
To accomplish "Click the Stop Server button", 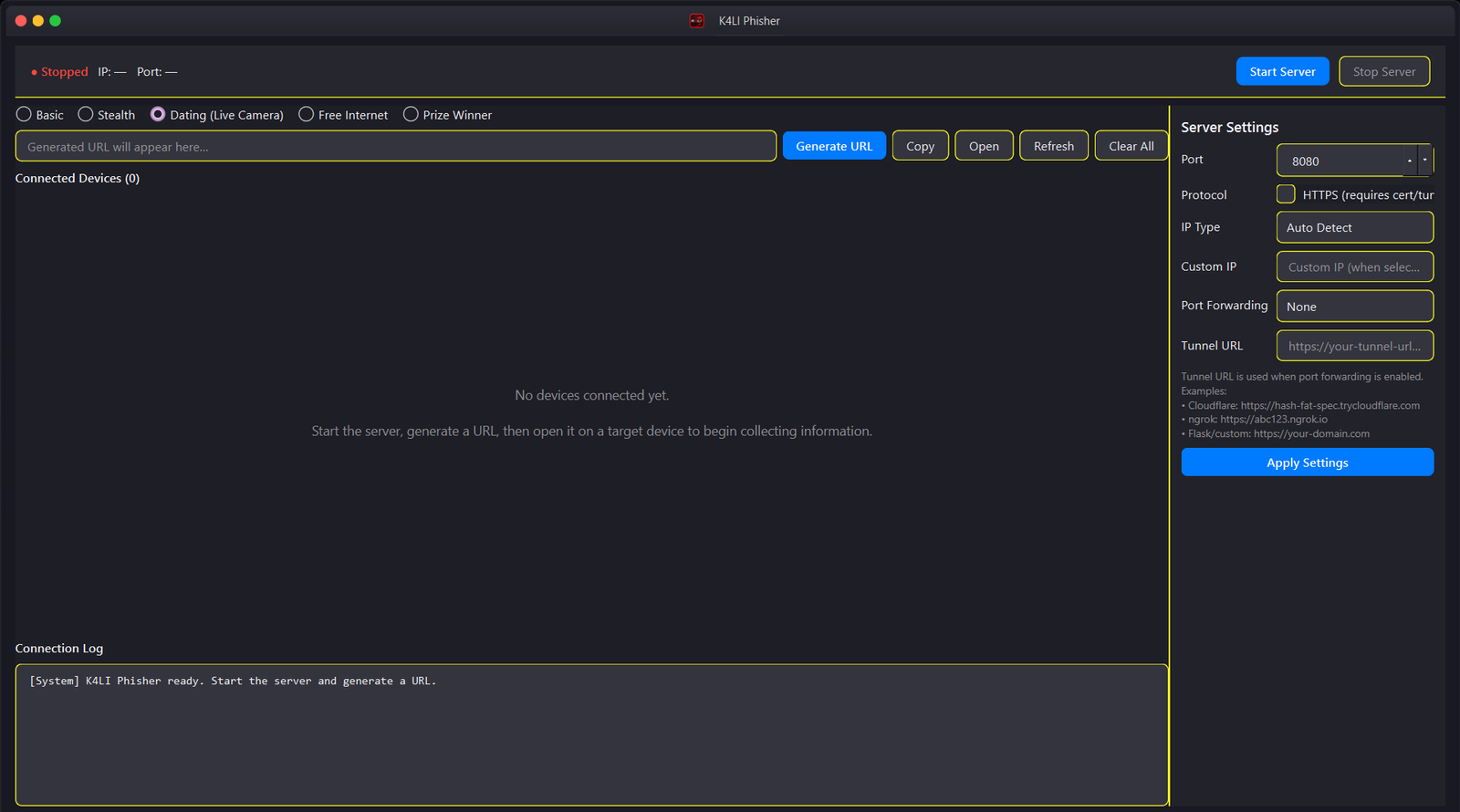I will 1383,71.
